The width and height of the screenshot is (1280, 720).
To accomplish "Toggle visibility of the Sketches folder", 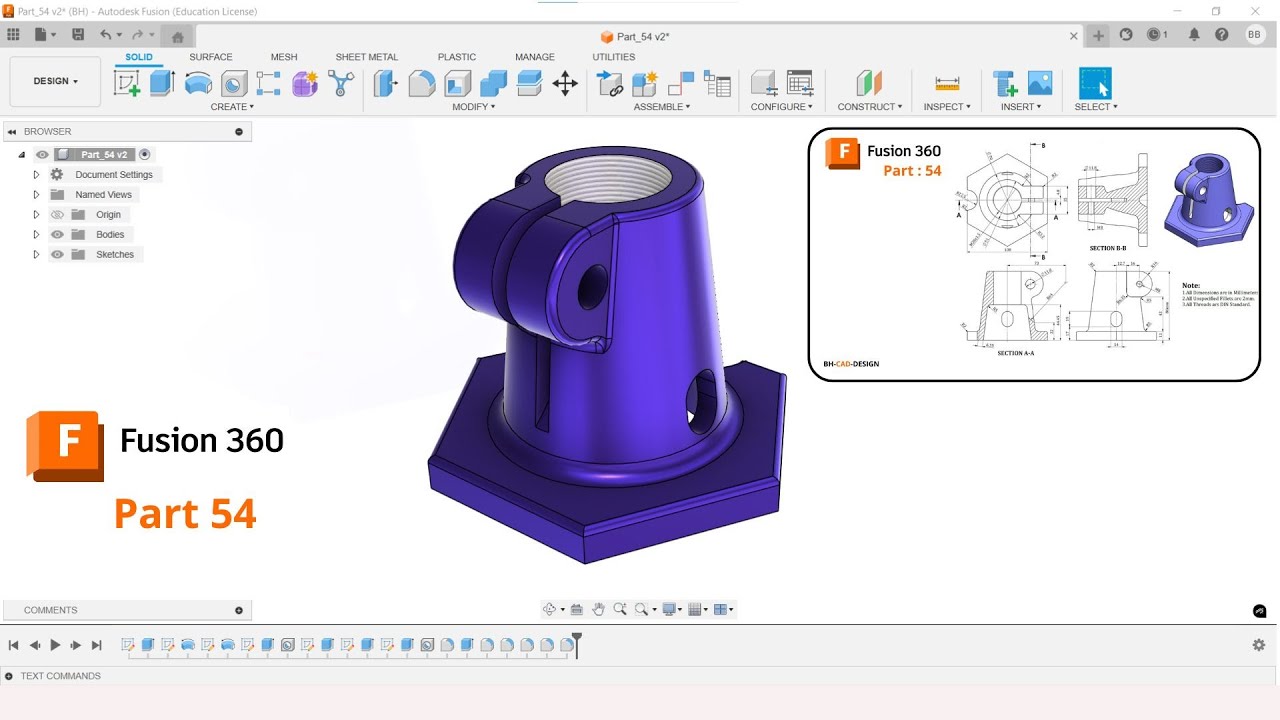I will pos(57,255).
